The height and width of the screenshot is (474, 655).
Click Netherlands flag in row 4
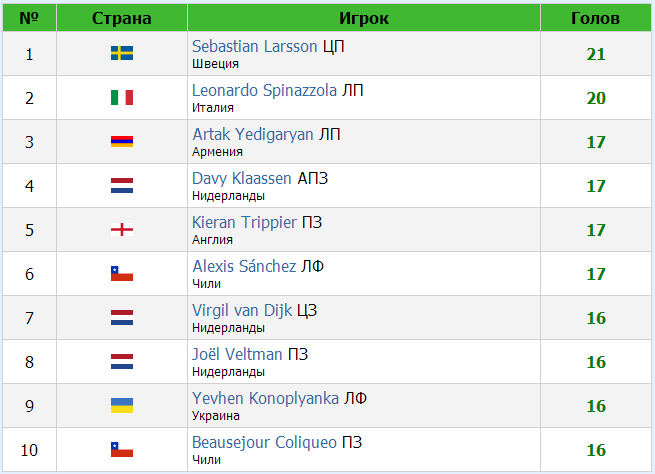pyautogui.click(x=122, y=185)
